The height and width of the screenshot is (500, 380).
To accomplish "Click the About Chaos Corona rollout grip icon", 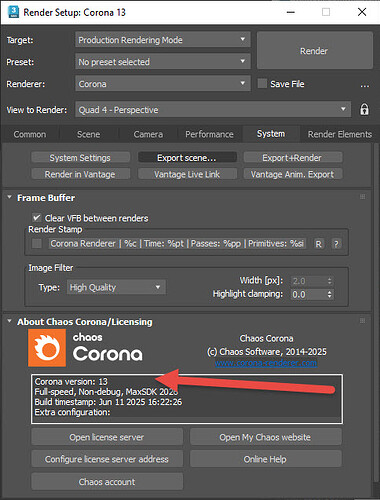I will 362,321.
